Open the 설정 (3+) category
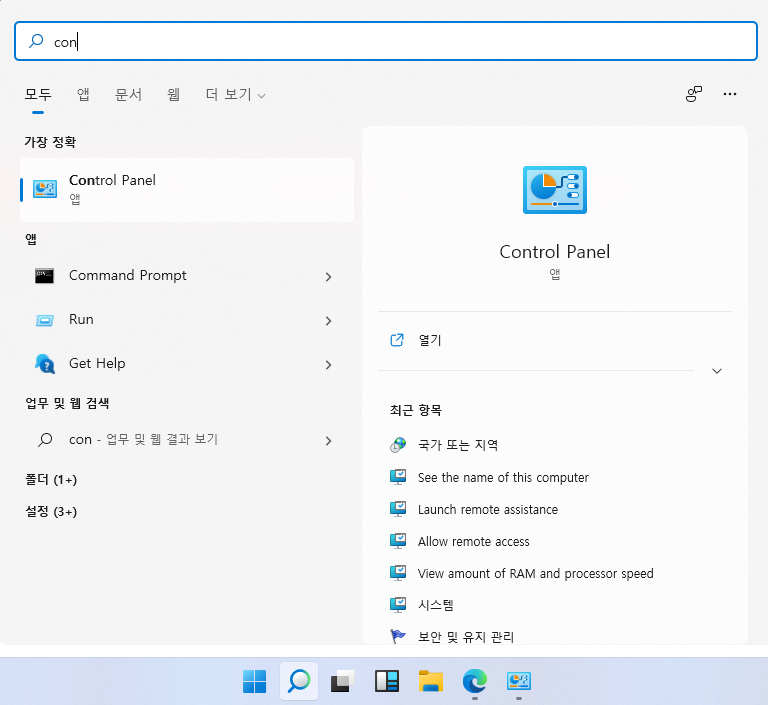 pos(51,511)
